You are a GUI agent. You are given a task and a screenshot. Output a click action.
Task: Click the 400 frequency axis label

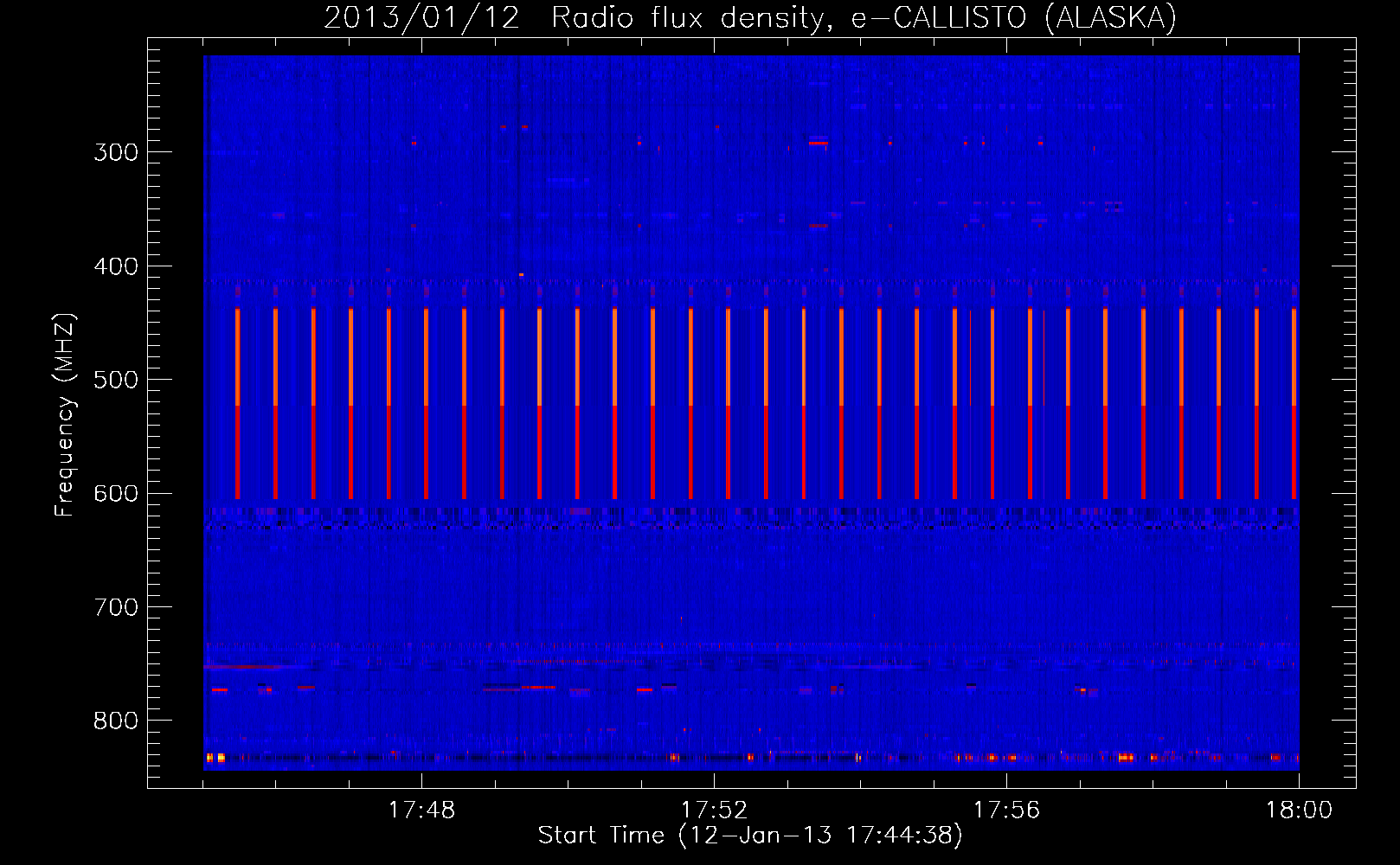(116, 266)
